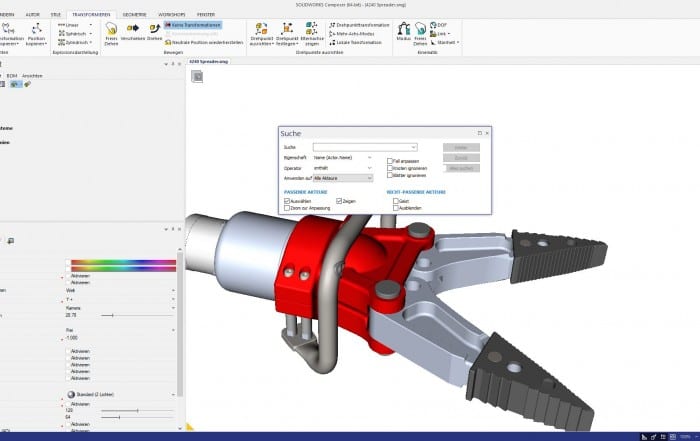The height and width of the screenshot is (441, 700).
Task: Click the properties panel toolbar icon
Action: pos(11,241)
